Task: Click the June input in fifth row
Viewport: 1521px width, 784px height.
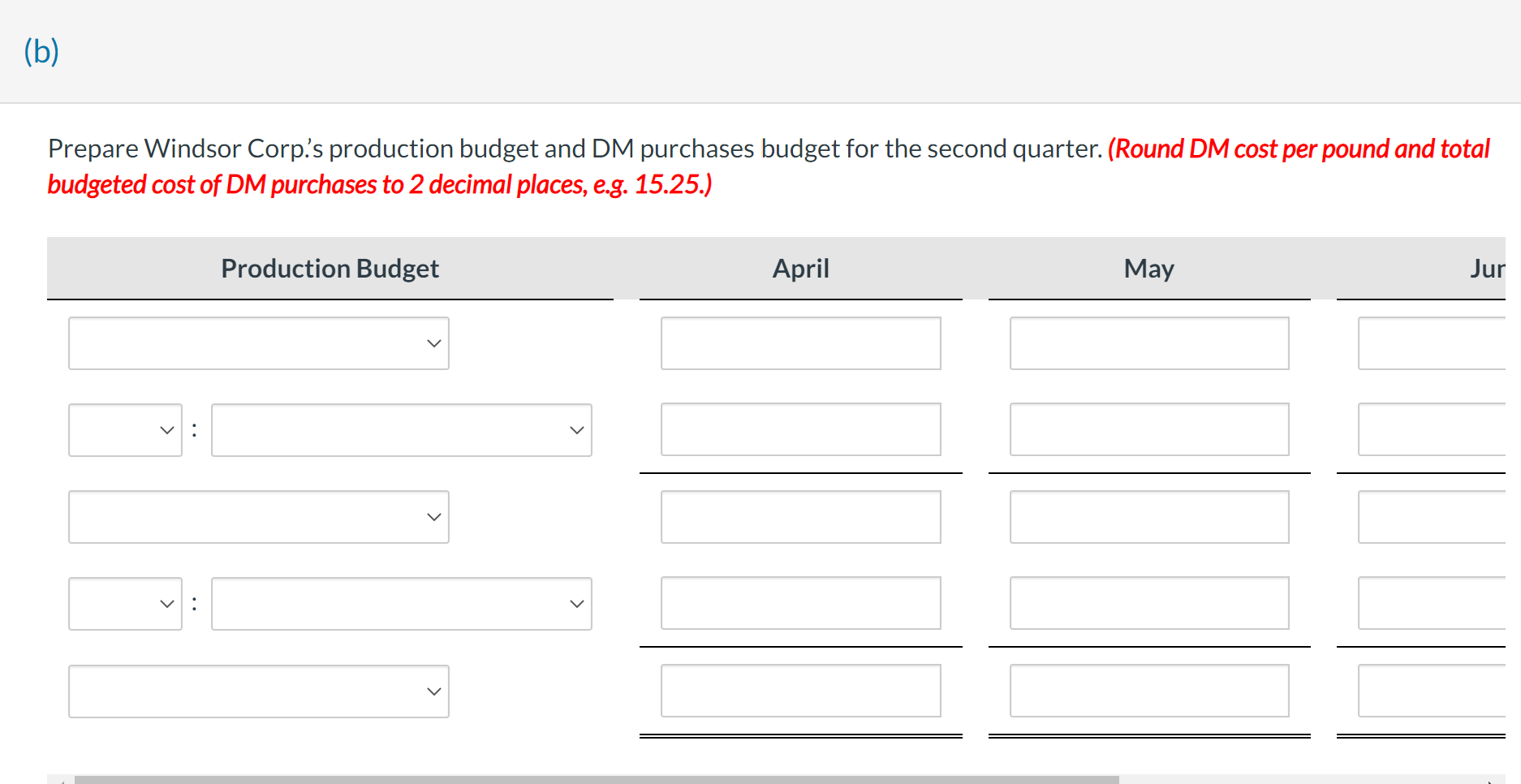Action: (x=1432, y=691)
